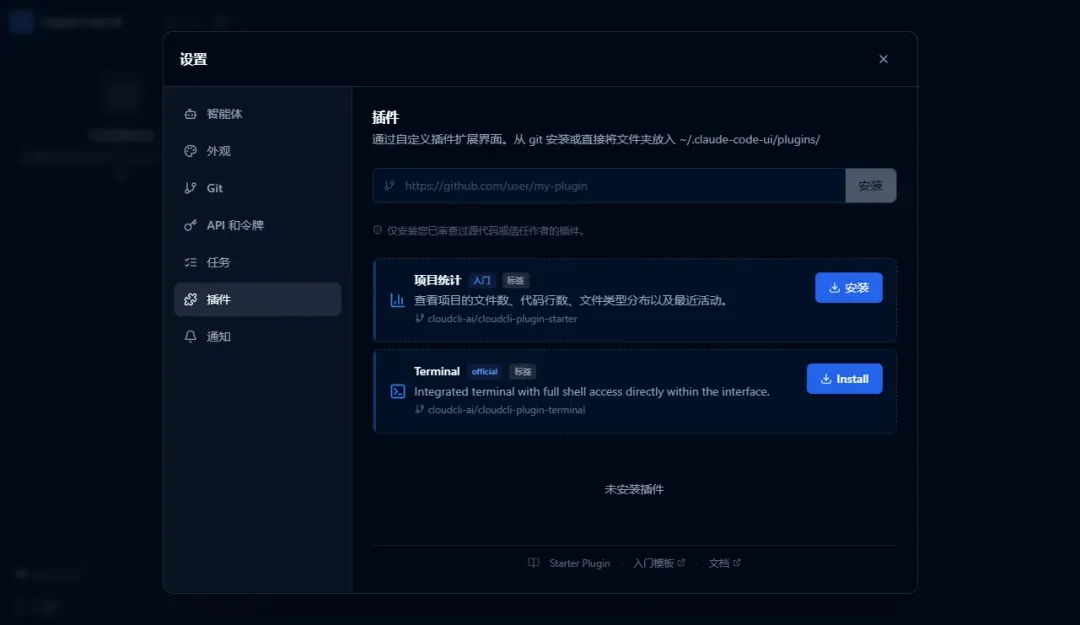Switch to the 外观 settings section
The width and height of the screenshot is (1080, 625).
pyautogui.click(x=257, y=151)
